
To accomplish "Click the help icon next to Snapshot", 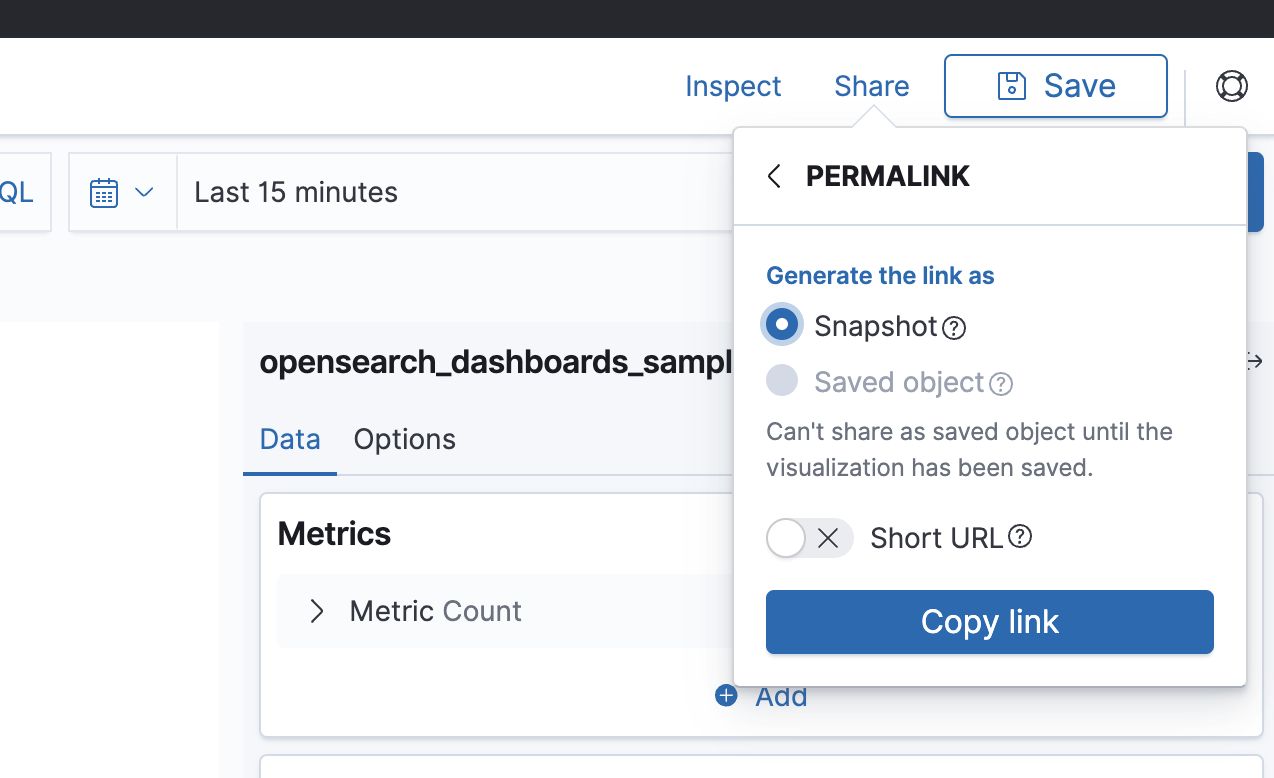I will [953, 327].
